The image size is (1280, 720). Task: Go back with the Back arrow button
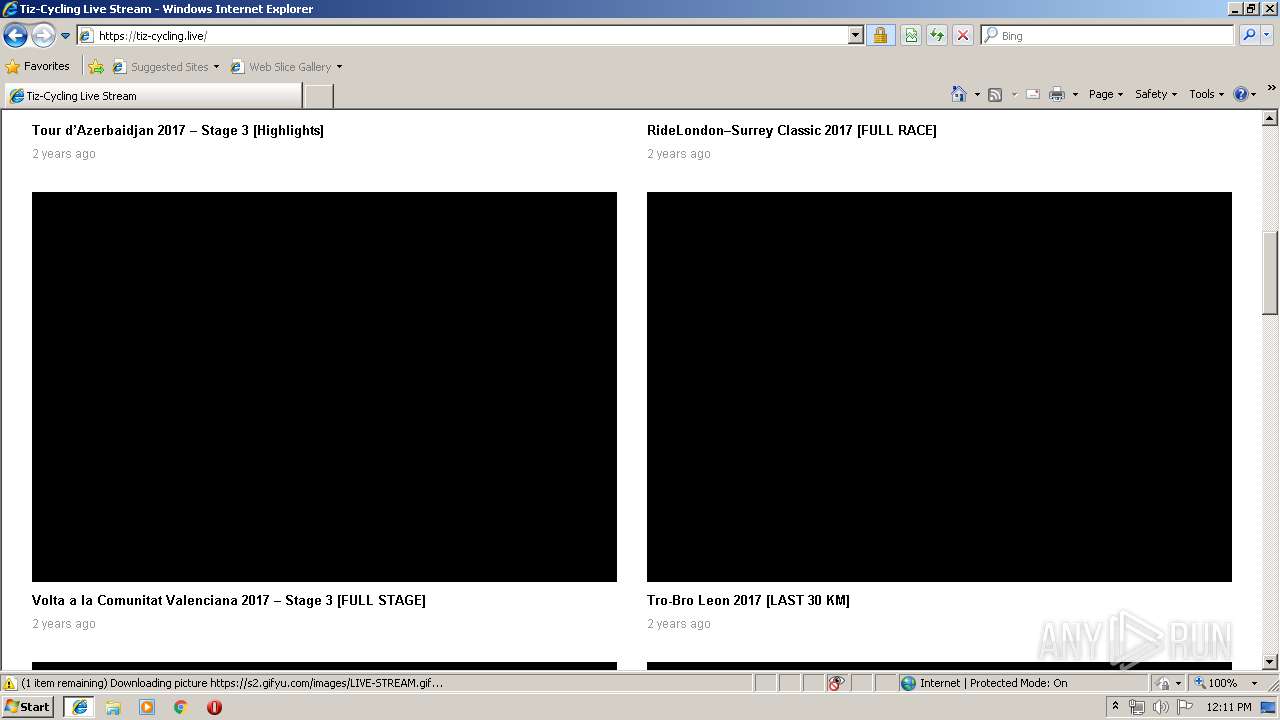(x=15, y=36)
